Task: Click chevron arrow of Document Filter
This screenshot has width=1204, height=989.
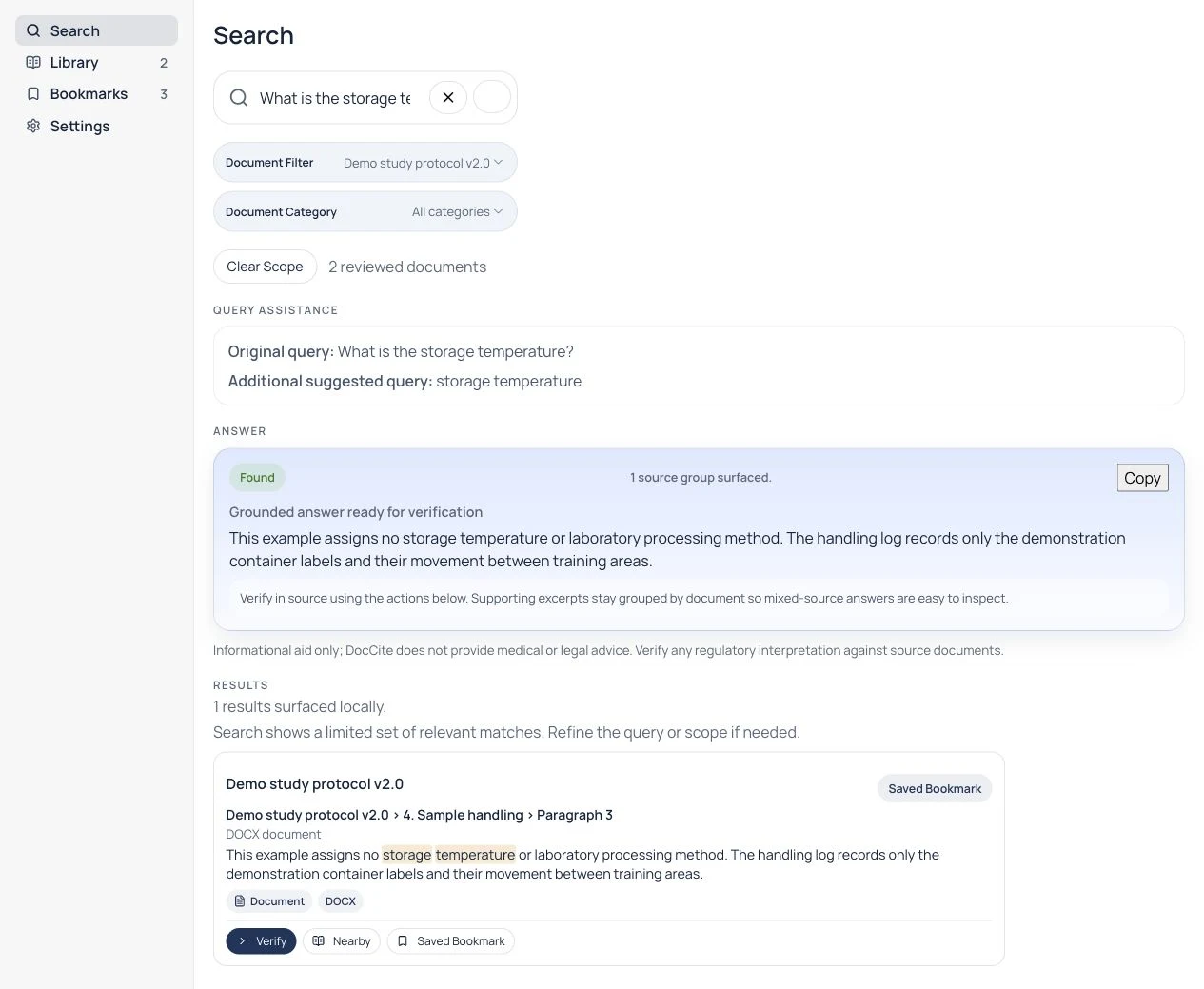Action: click(x=498, y=163)
